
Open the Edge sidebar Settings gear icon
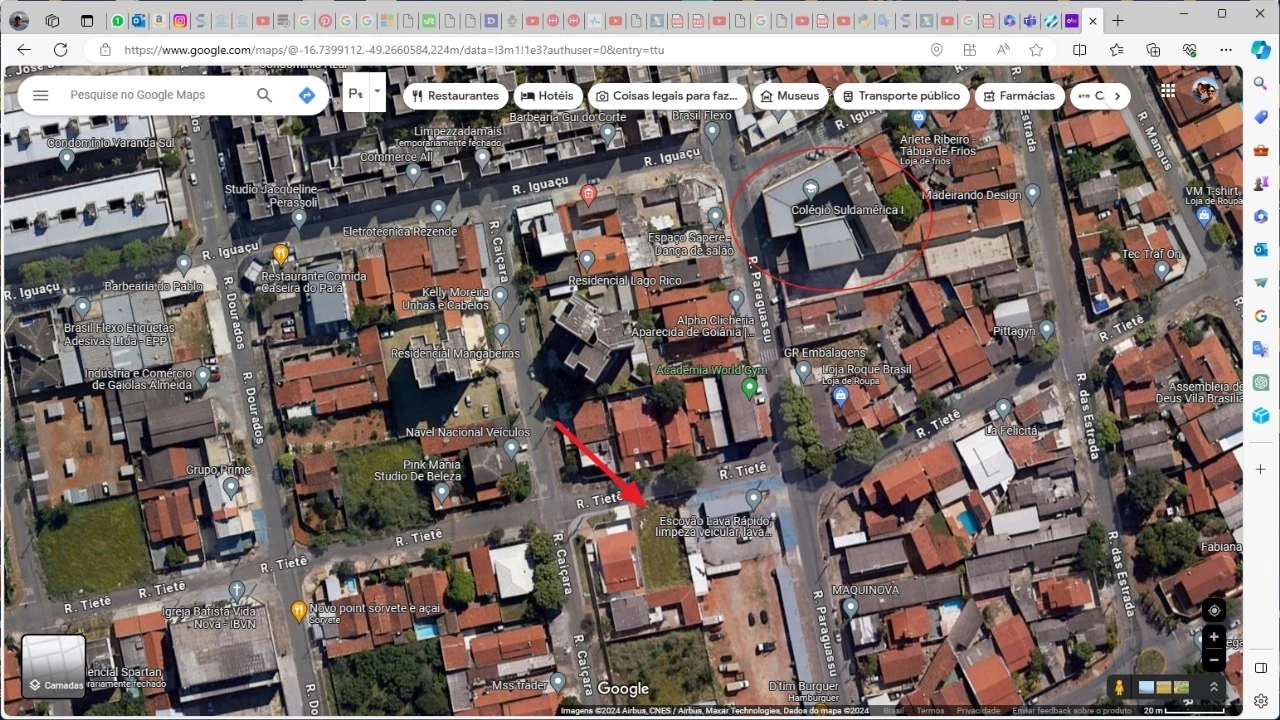click(x=1260, y=701)
